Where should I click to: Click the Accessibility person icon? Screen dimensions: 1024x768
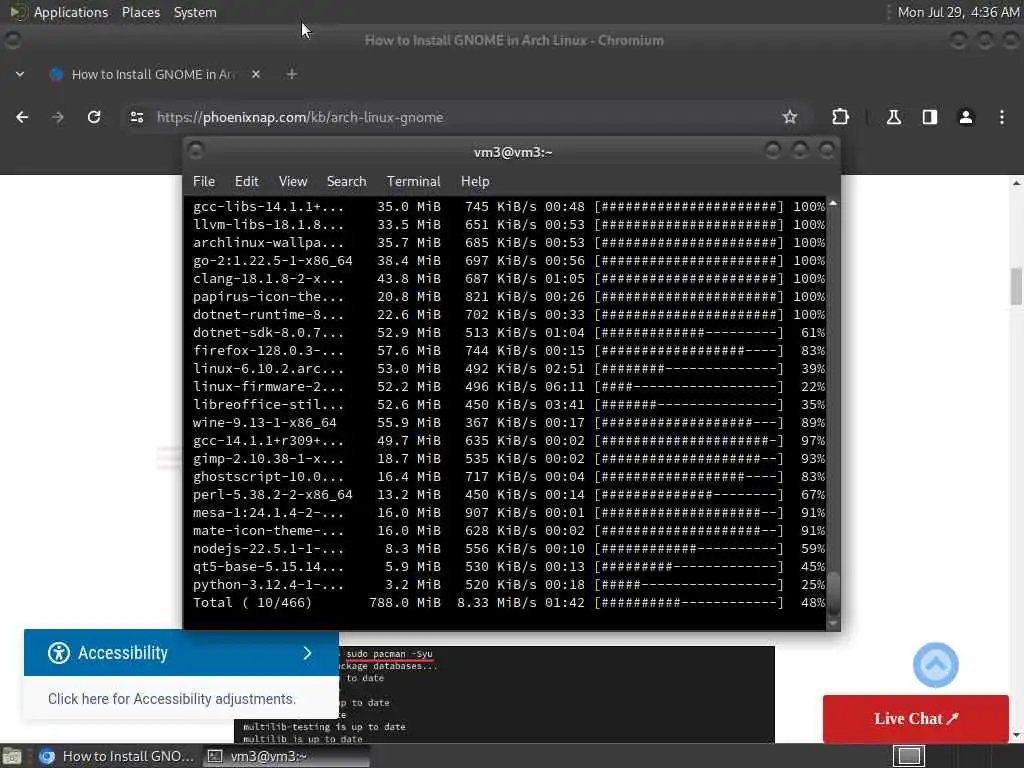pyautogui.click(x=59, y=653)
